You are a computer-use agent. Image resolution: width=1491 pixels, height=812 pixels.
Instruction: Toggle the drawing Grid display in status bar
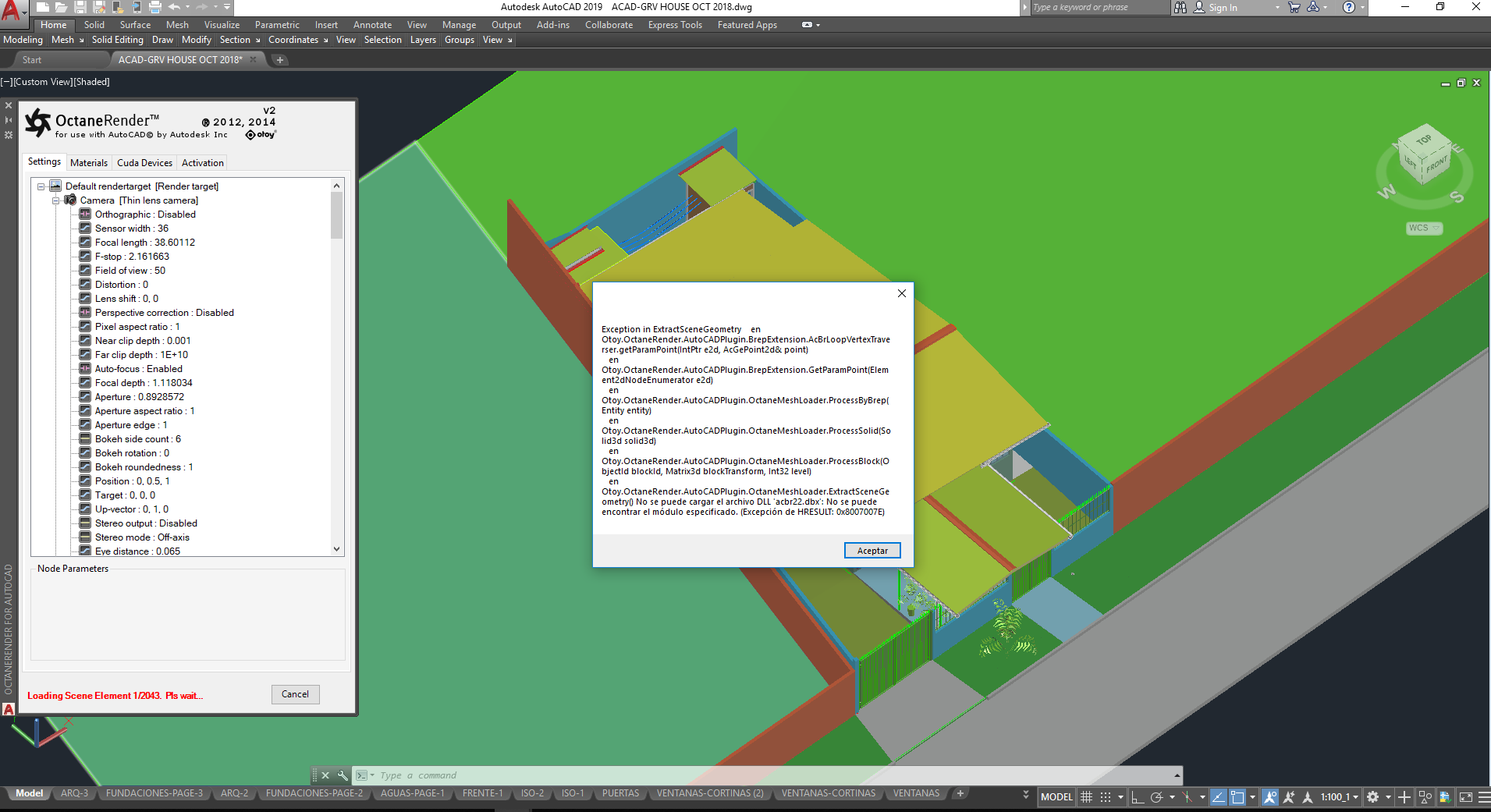coord(1086,797)
